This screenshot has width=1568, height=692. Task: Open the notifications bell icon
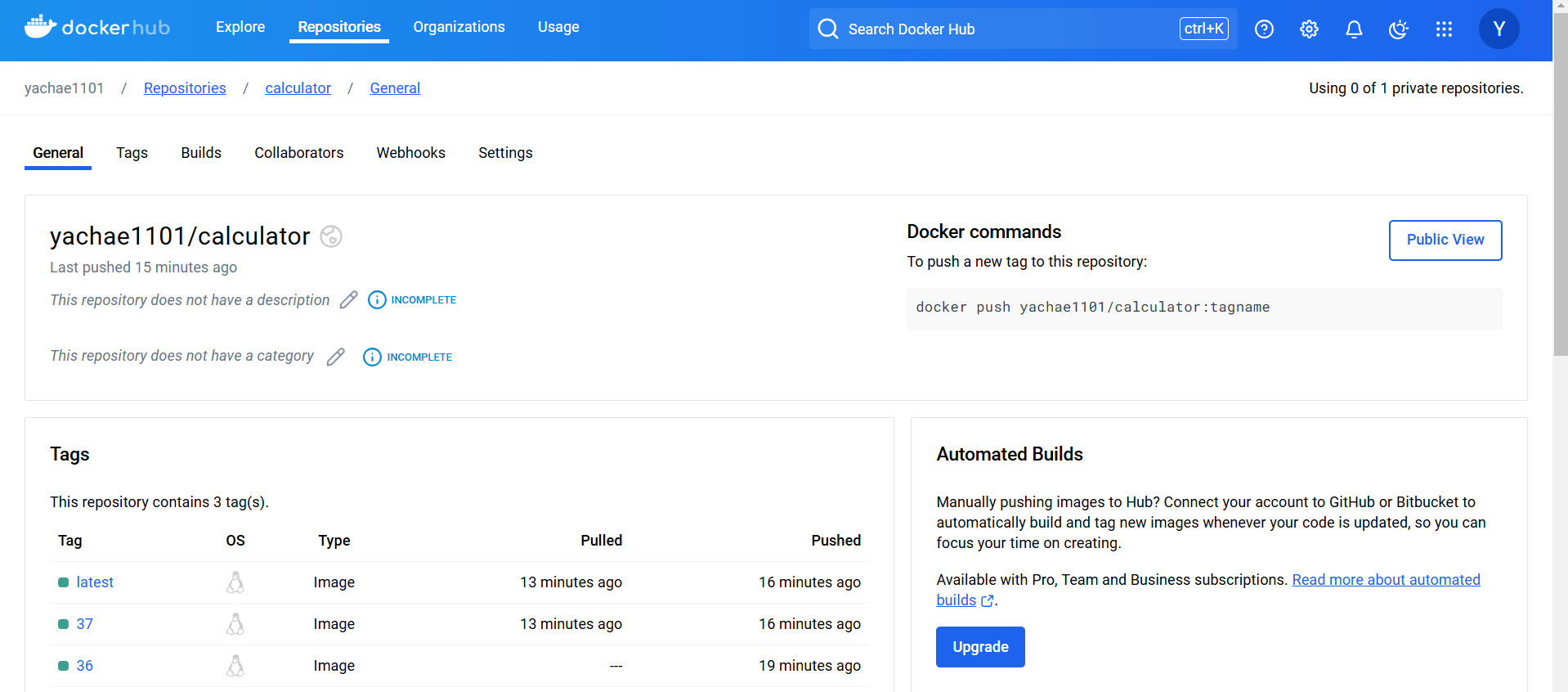(x=1354, y=29)
